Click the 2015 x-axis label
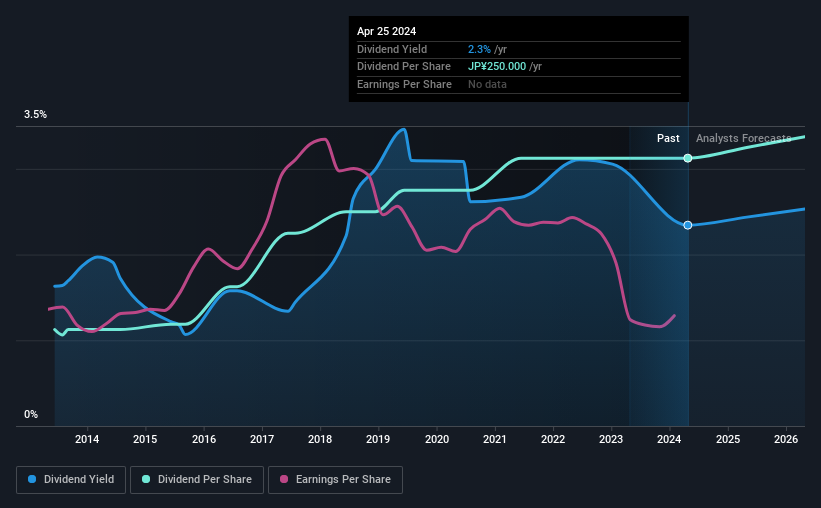 click(x=145, y=439)
